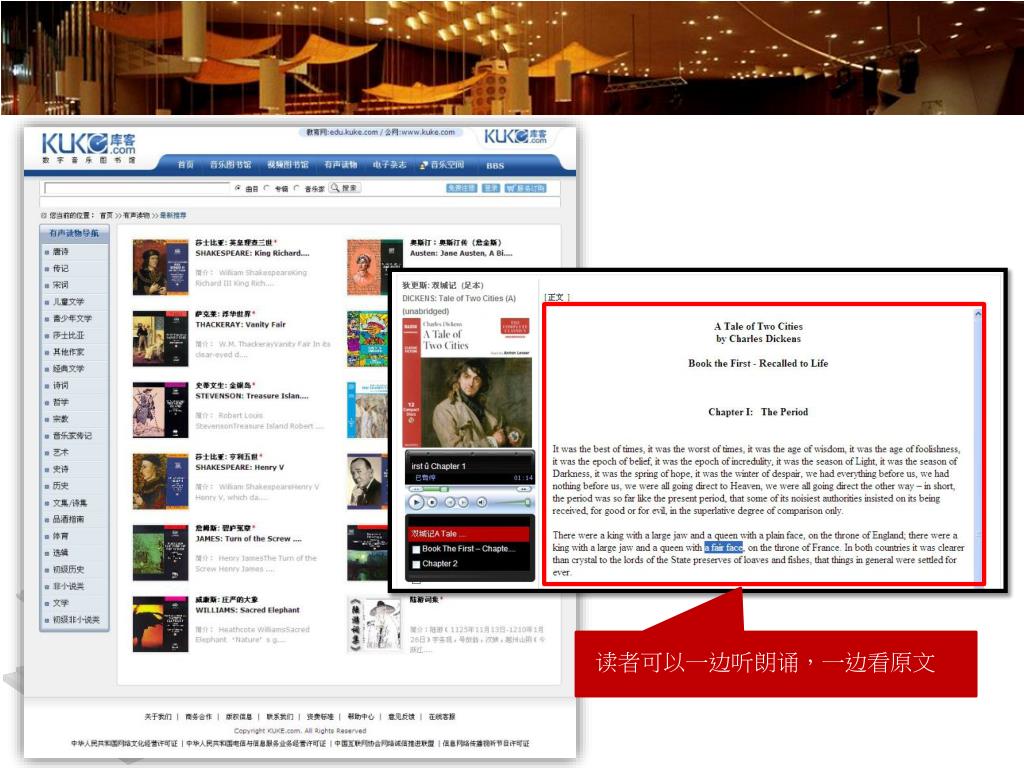The height and width of the screenshot is (768, 1024).
Task: Open the 视频图书馆 navigation tab
Action: pos(288,165)
